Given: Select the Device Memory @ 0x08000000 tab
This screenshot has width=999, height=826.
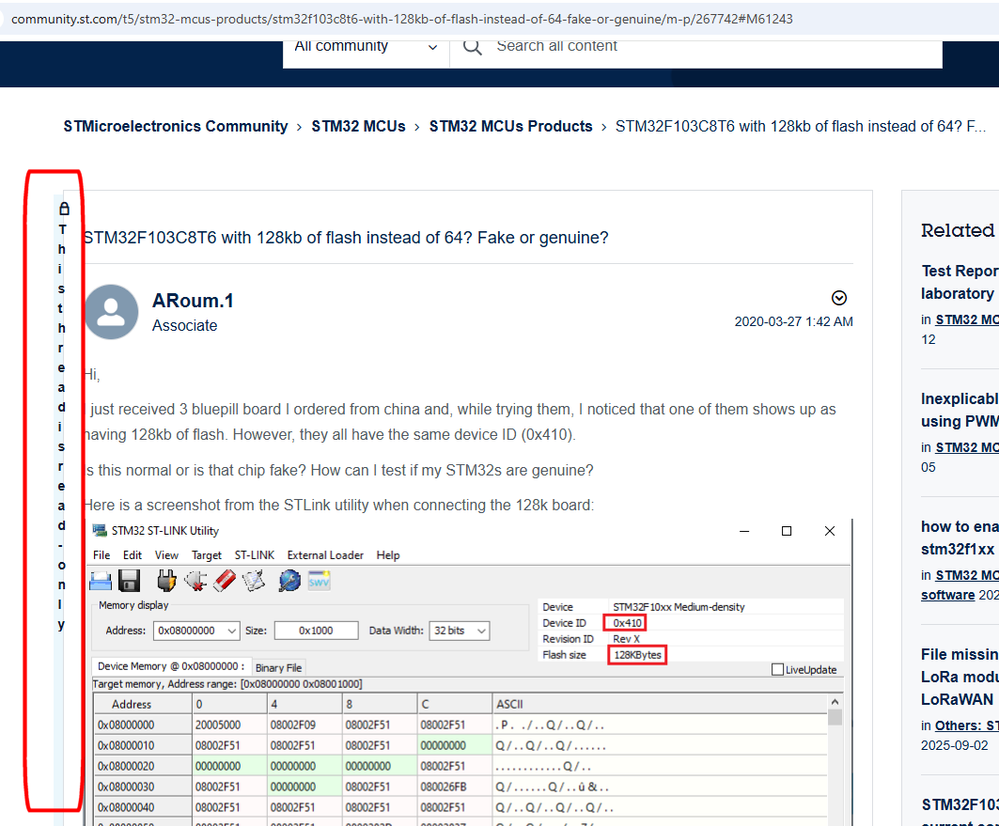Looking at the screenshot, I should pyautogui.click(x=171, y=666).
